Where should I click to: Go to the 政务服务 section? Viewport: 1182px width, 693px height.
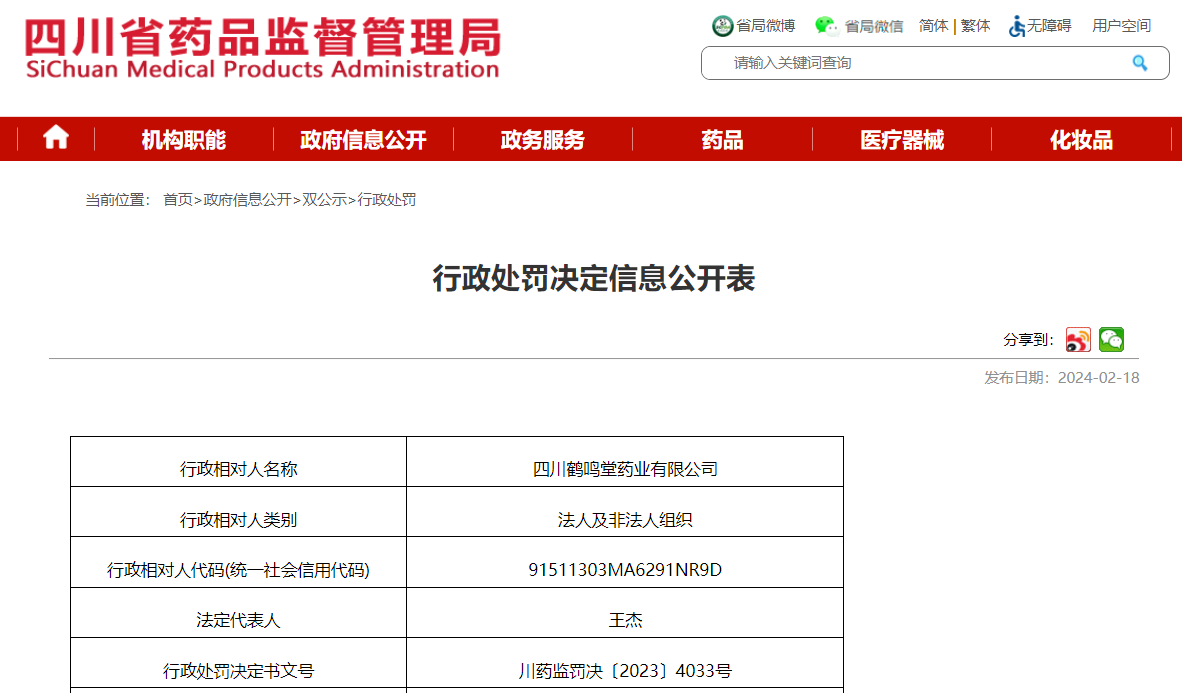click(x=542, y=140)
